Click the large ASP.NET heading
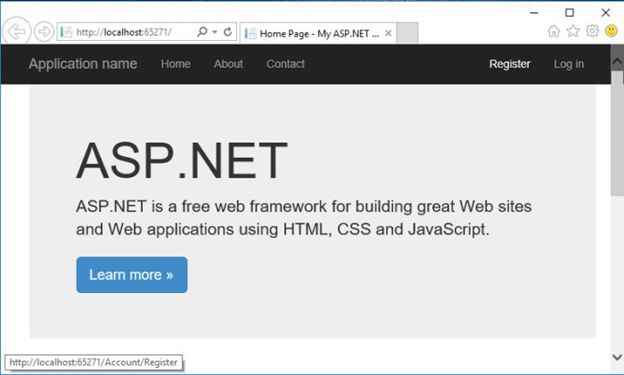Viewport: 624px width, 375px height. point(181,161)
